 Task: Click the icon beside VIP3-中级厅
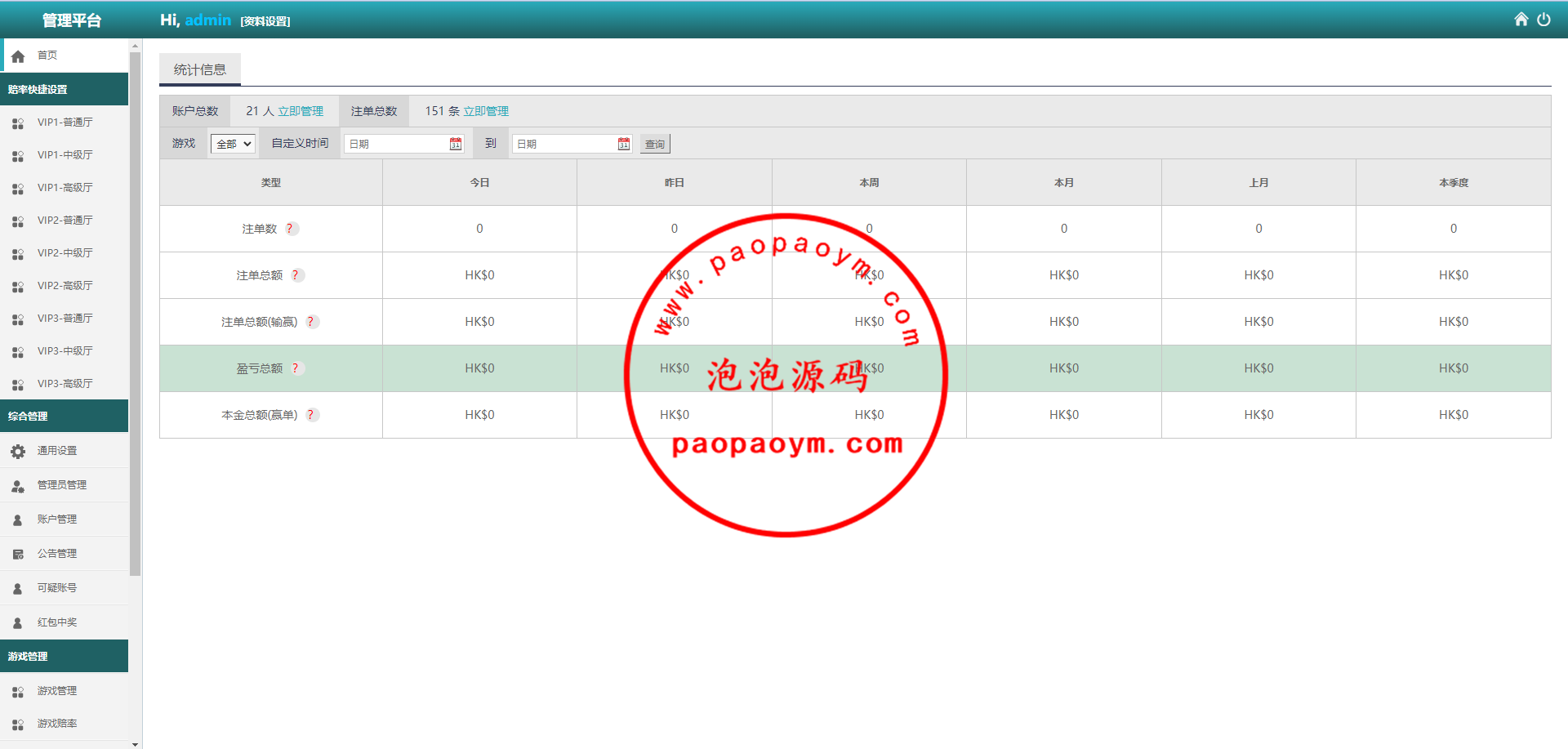pyautogui.click(x=18, y=352)
